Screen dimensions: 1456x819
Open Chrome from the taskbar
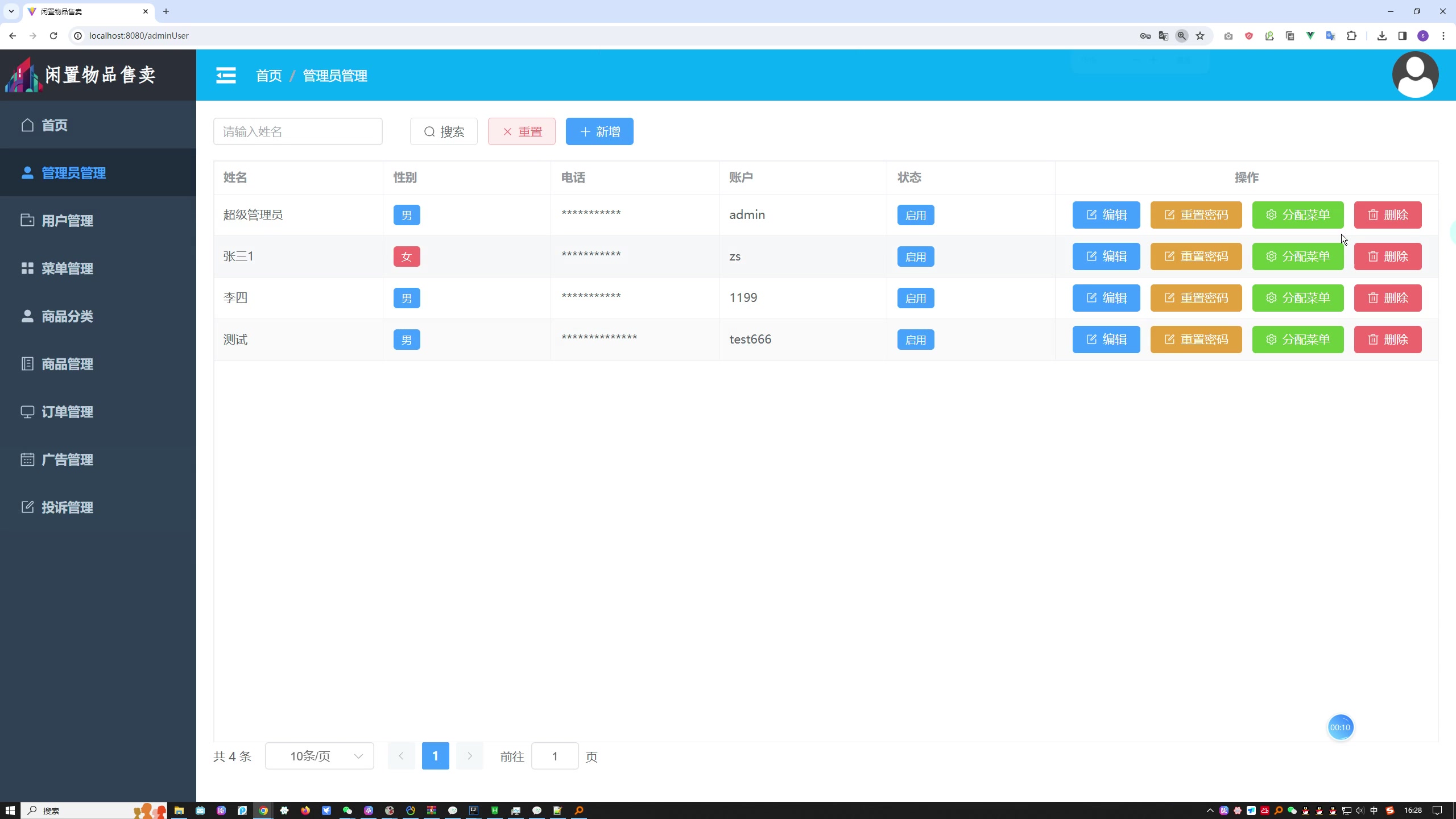coord(263,810)
